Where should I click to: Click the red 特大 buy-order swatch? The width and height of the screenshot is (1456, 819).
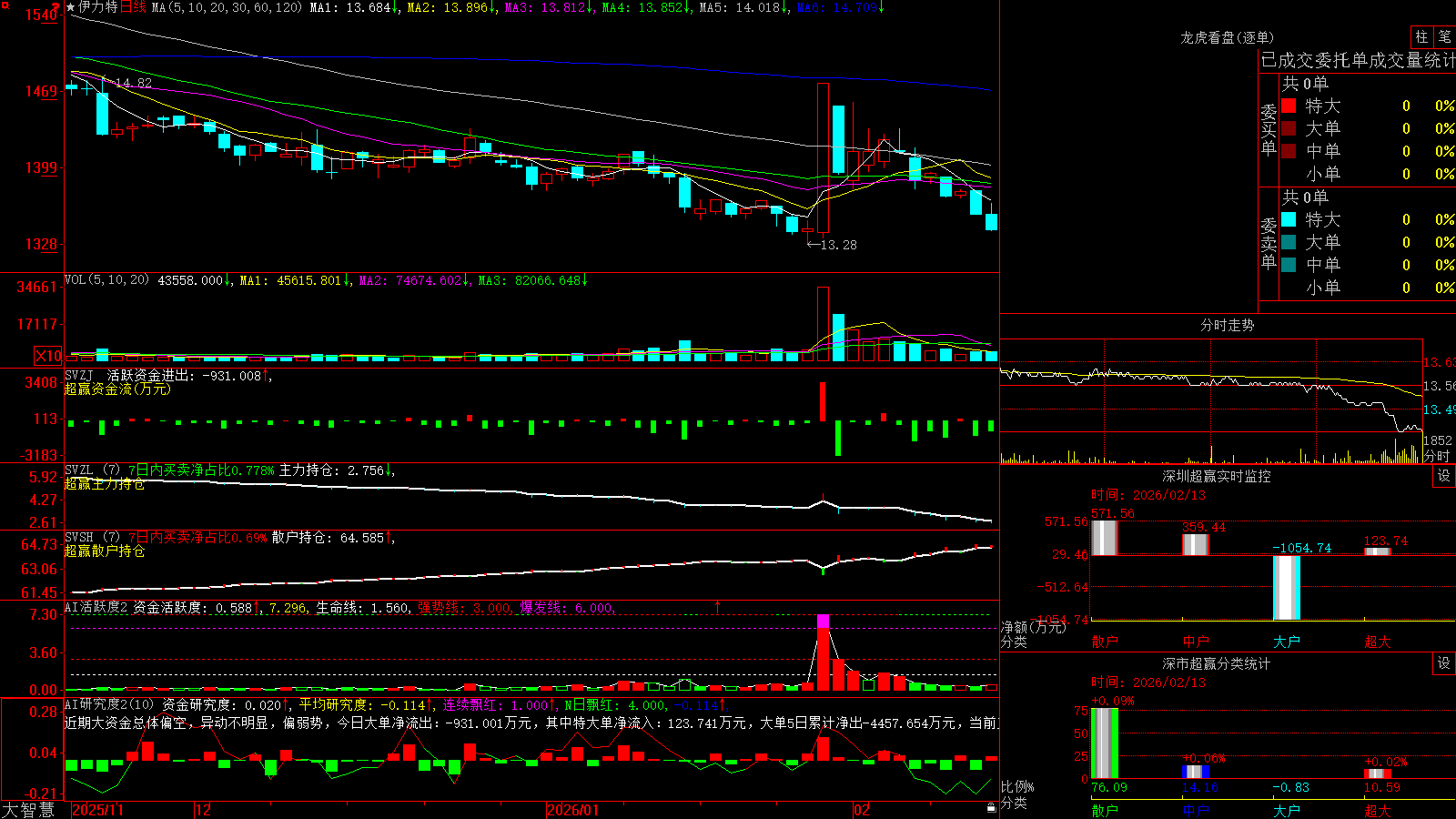click(x=1289, y=106)
